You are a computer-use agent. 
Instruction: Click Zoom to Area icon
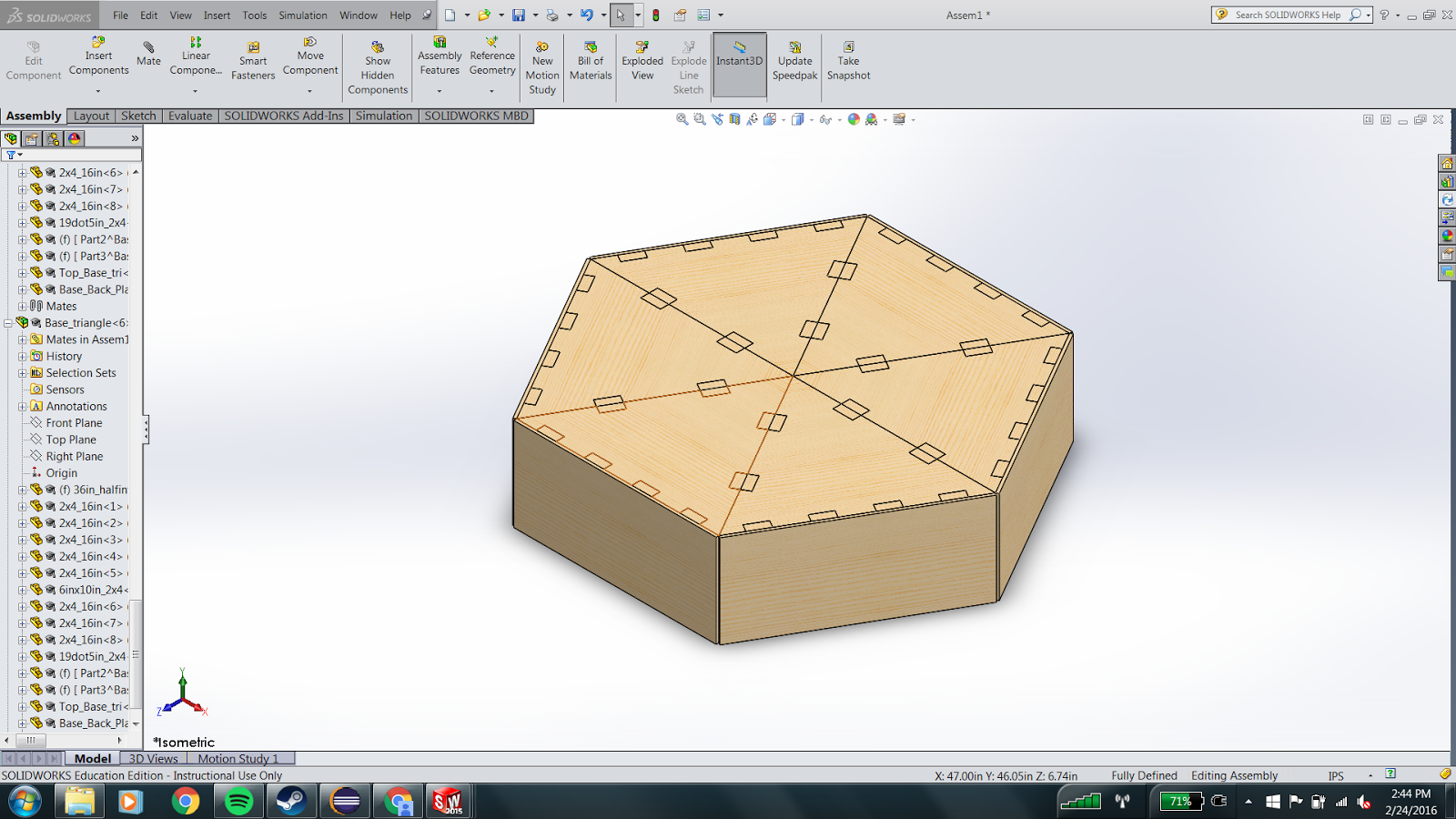699,119
